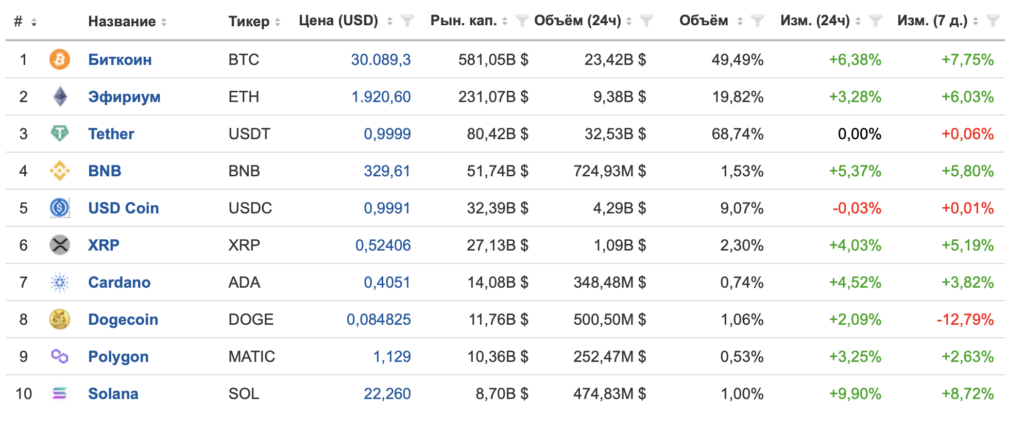
Task: Select volume share 68,74%
Action: coord(737,134)
